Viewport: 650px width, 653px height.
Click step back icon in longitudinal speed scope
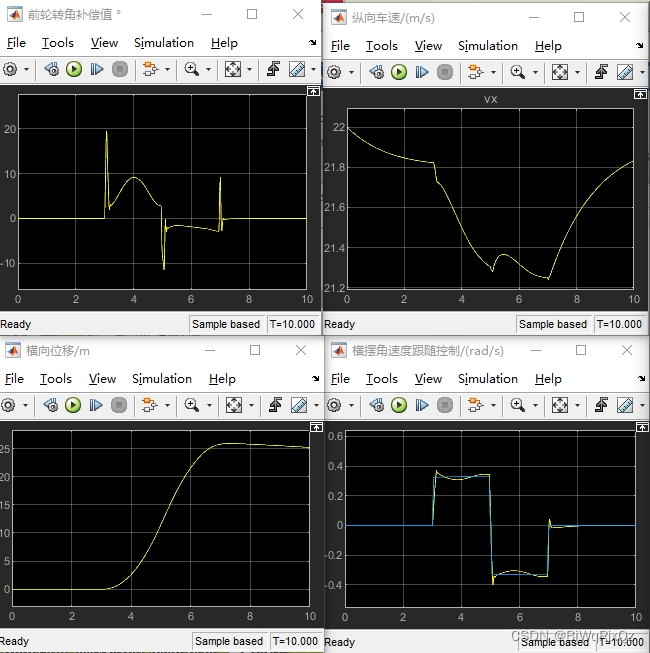click(377, 72)
